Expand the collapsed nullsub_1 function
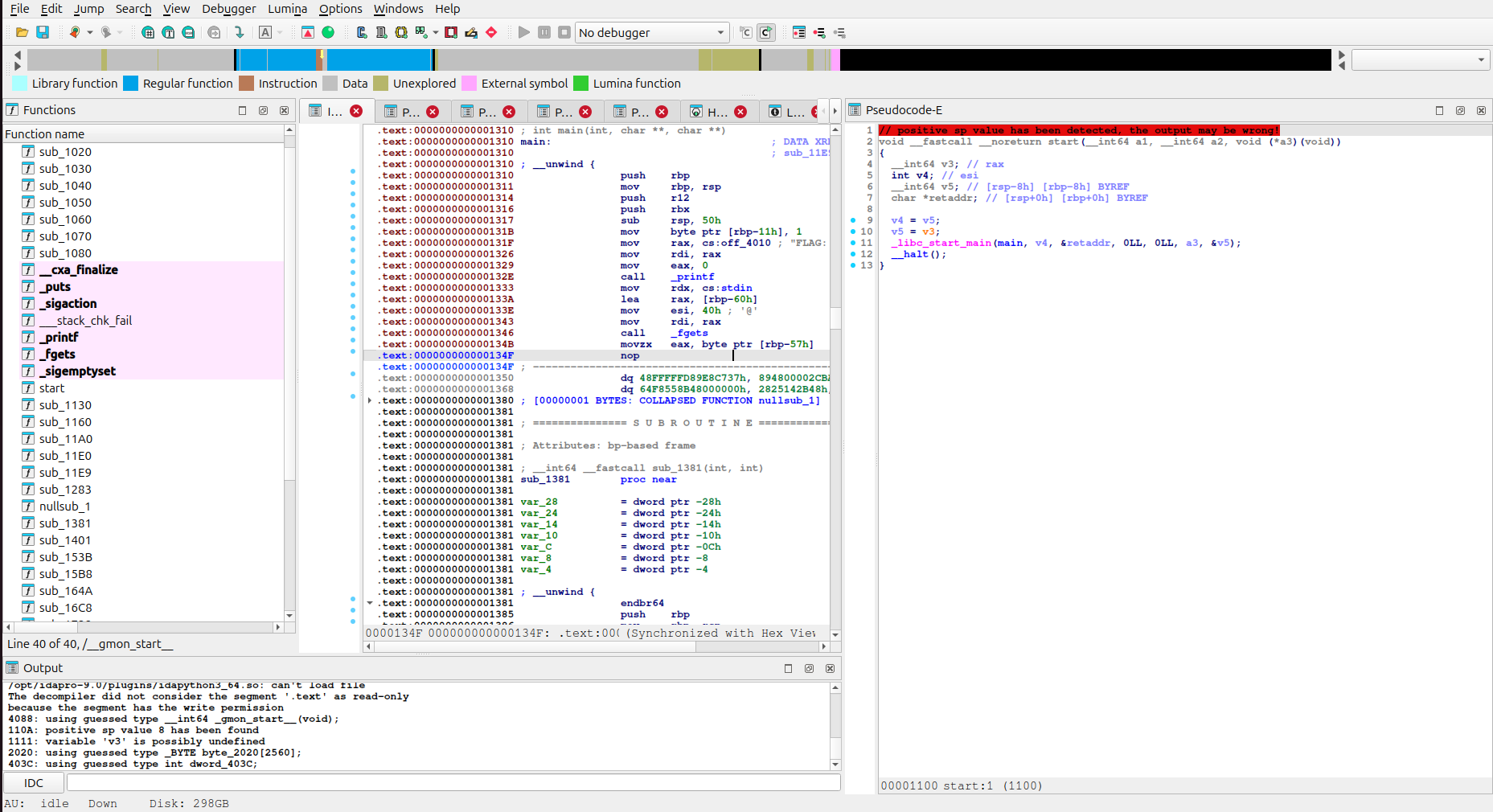The height and width of the screenshot is (812, 1493). 370,400
